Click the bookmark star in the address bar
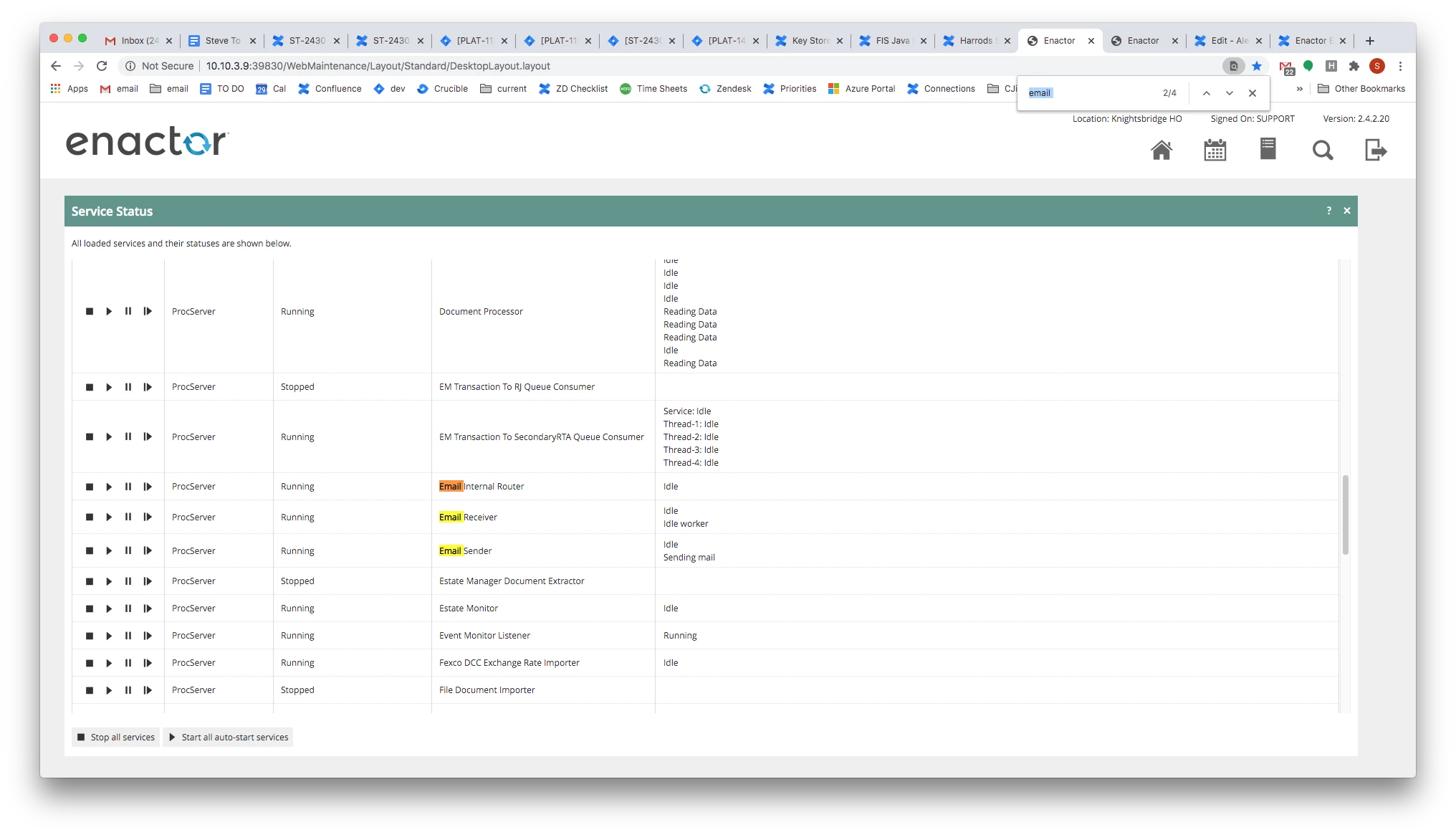This screenshot has width=1456, height=835. tap(1256, 66)
